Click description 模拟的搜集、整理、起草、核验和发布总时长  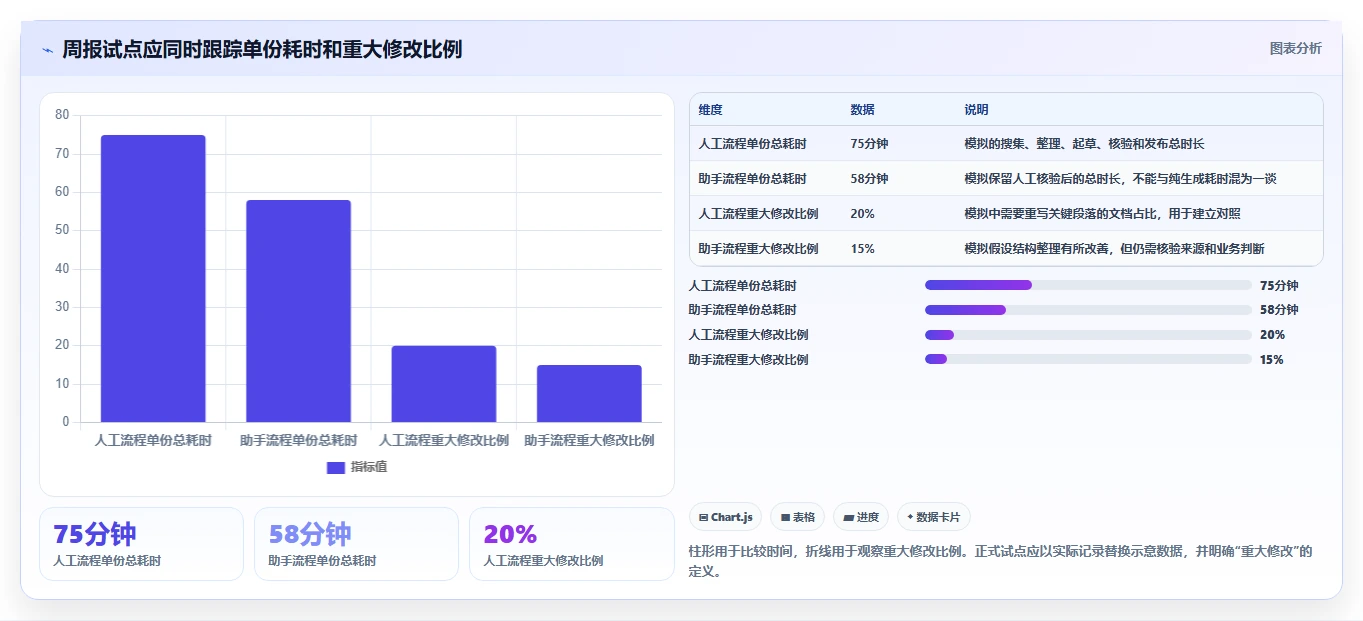click(x=1084, y=144)
